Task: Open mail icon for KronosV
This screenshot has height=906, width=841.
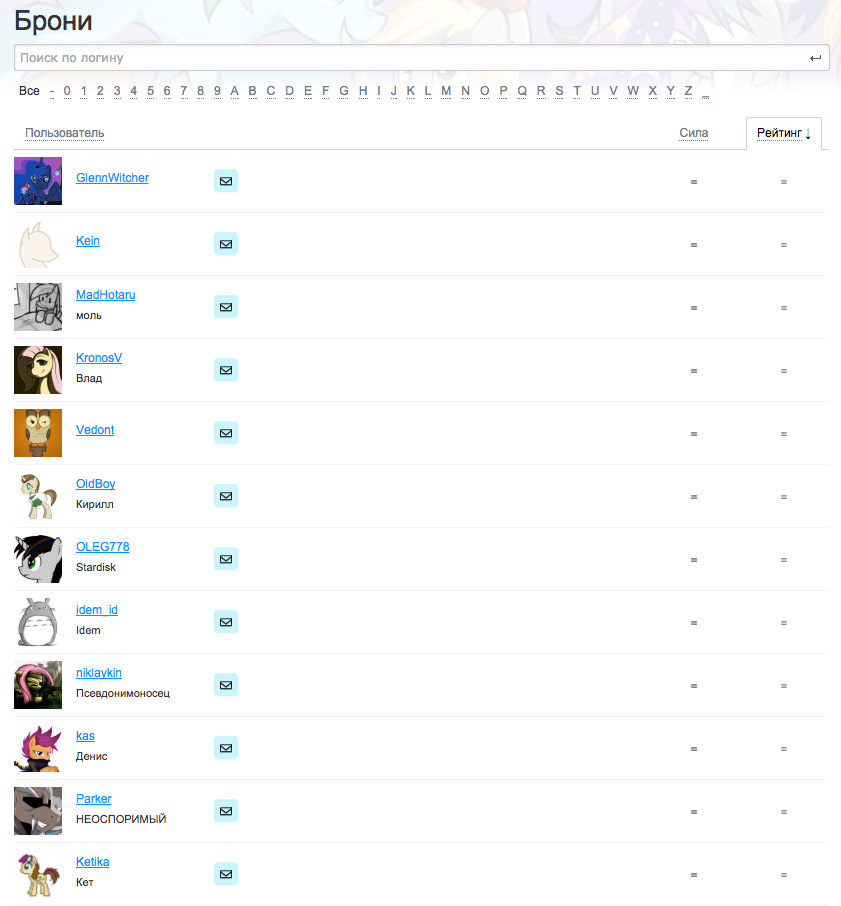Action: click(226, 370)
